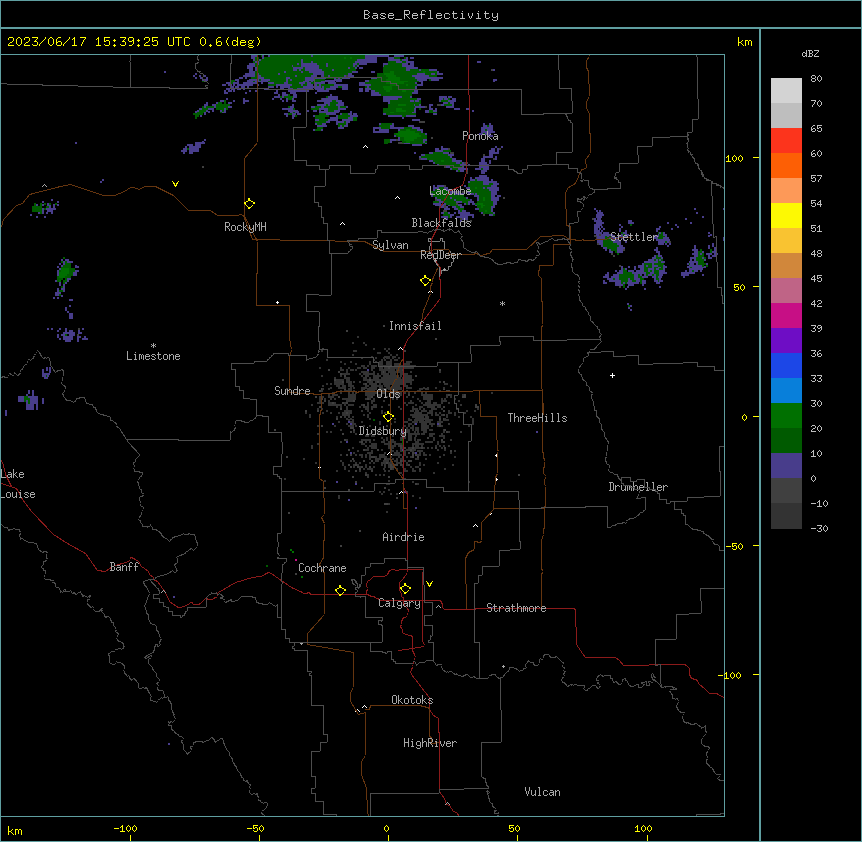Select the dark green 10-20 dBZ swatch

point(786,441)
